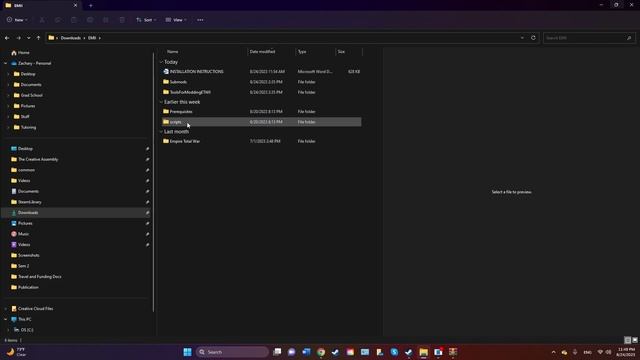Switch to large icons view in status bar
This screenshot has width=640, height=360.
(x=635, y=340)
